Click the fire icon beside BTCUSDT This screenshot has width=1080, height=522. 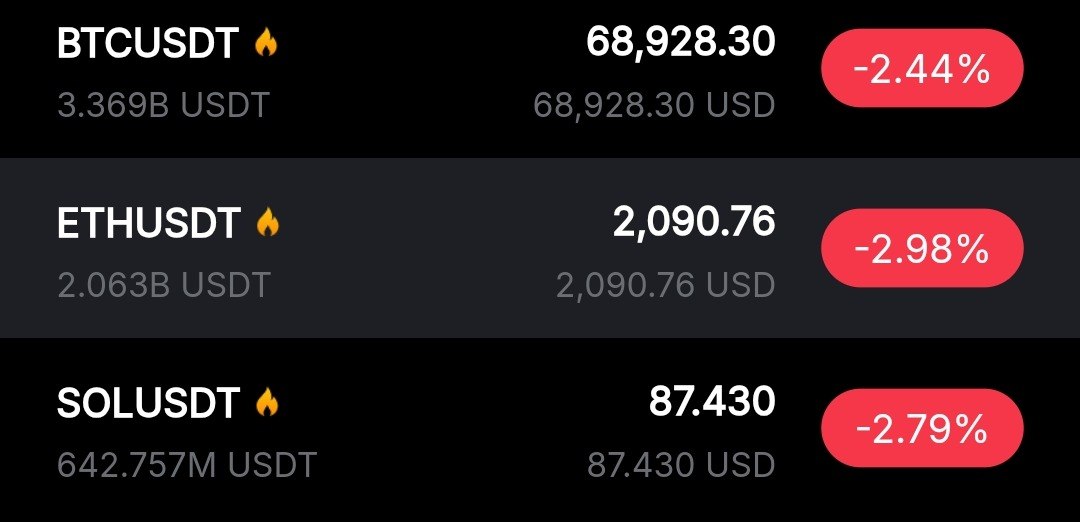[x=265, y=43]
